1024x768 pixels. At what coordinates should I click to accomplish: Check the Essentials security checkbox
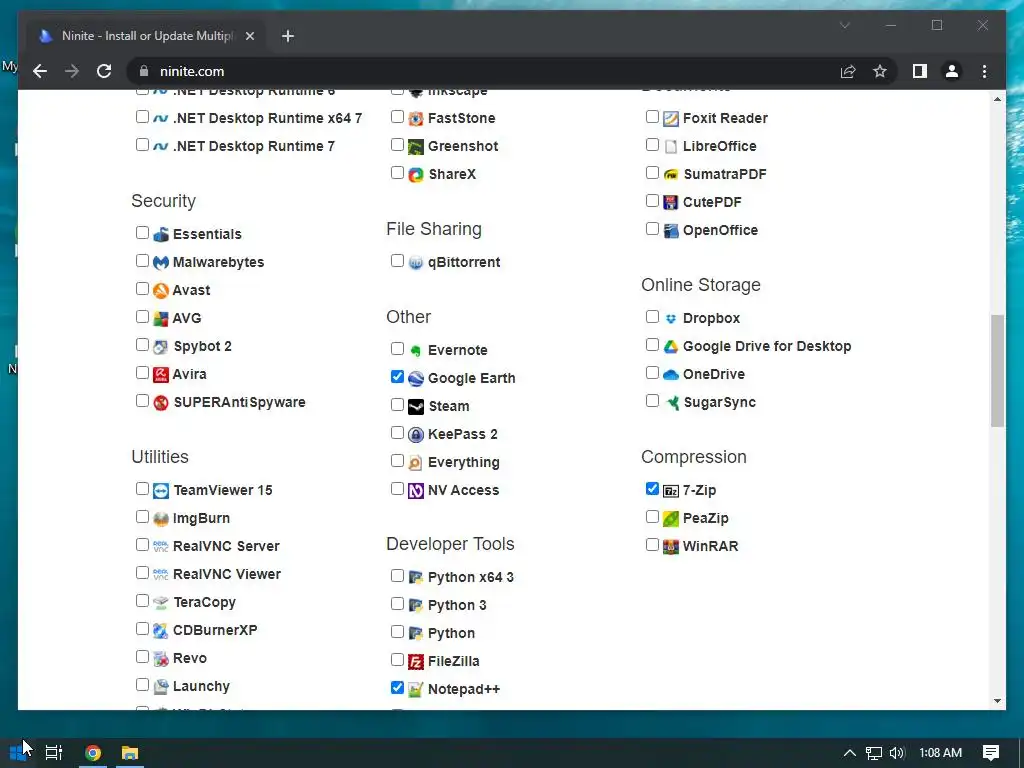(x=142, y=232)
